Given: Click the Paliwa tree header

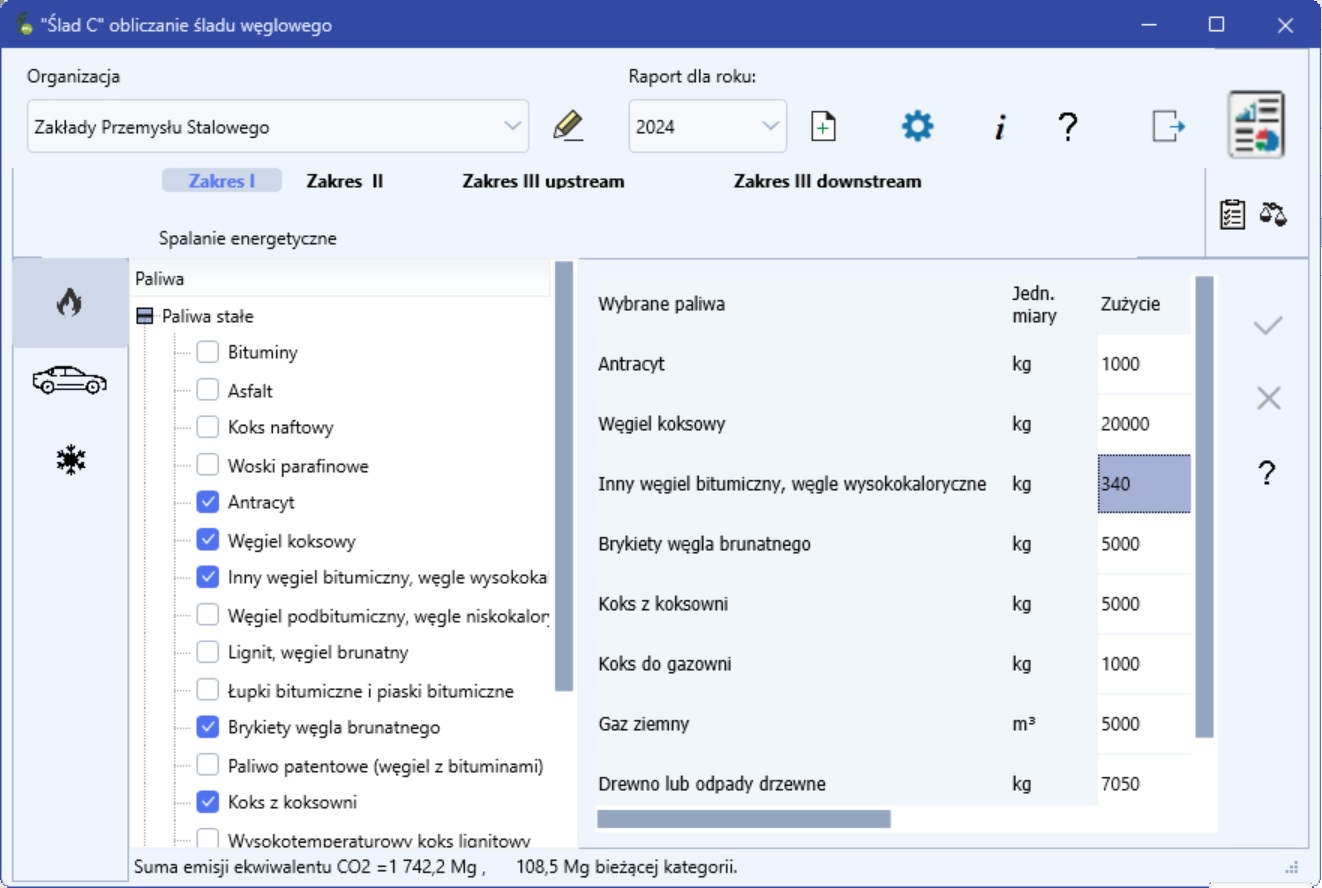Looking at the screenshot, I should pos(340,280).
